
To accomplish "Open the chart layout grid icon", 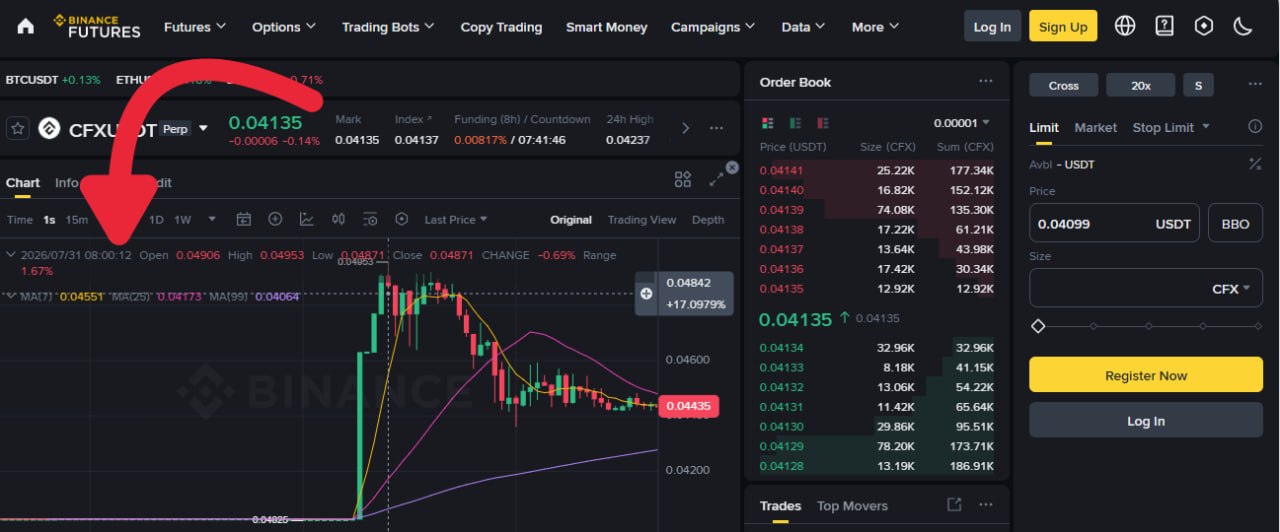I will tap(683, 179).
